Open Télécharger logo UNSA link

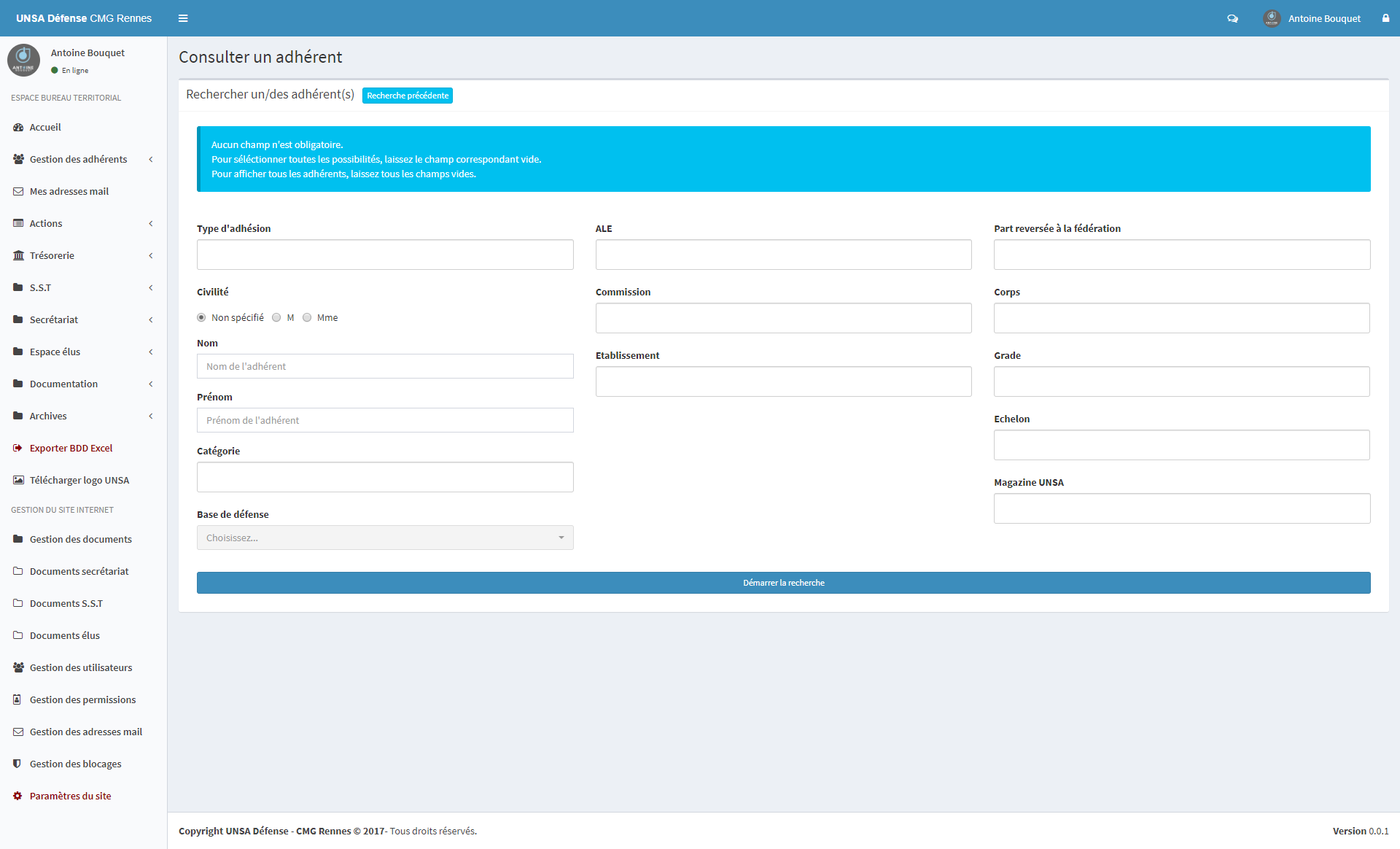coord(83,480)
